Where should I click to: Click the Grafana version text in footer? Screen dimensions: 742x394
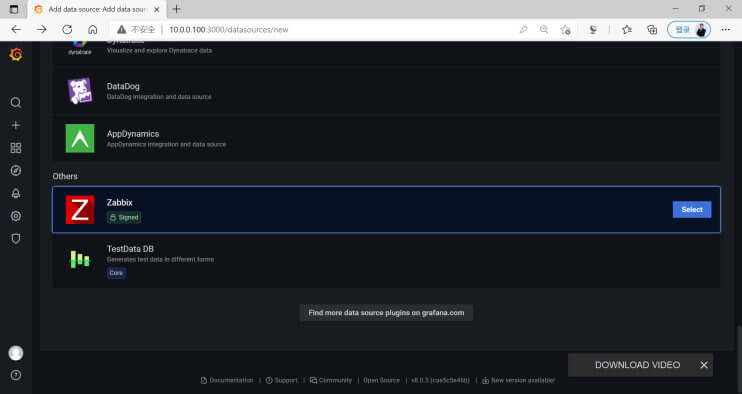coord(440,380)
